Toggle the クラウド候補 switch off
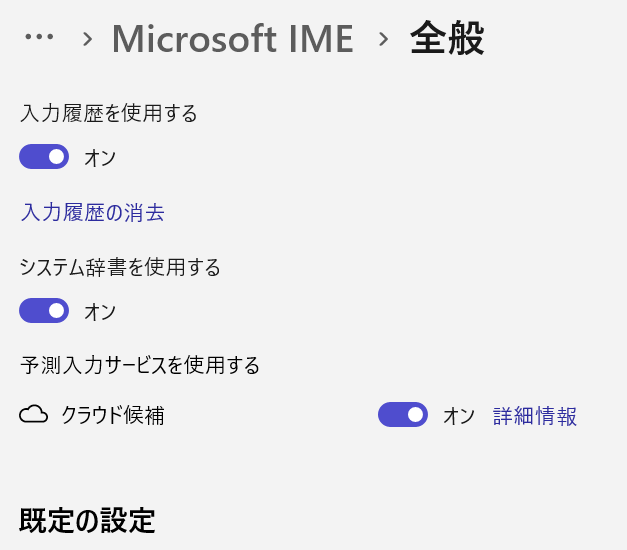This screenshot has height=550, width=627. [403, 415]
